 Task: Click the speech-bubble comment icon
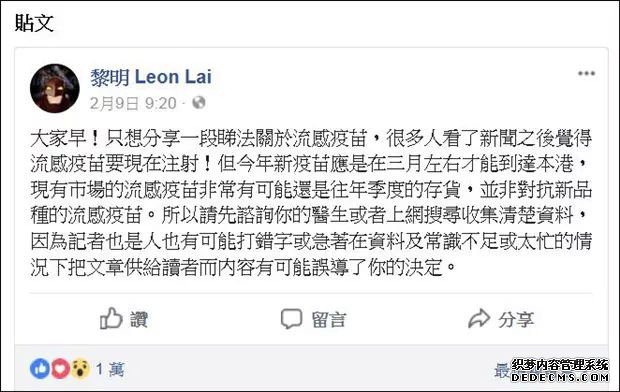pyautogui.click(x=291, y=318)
